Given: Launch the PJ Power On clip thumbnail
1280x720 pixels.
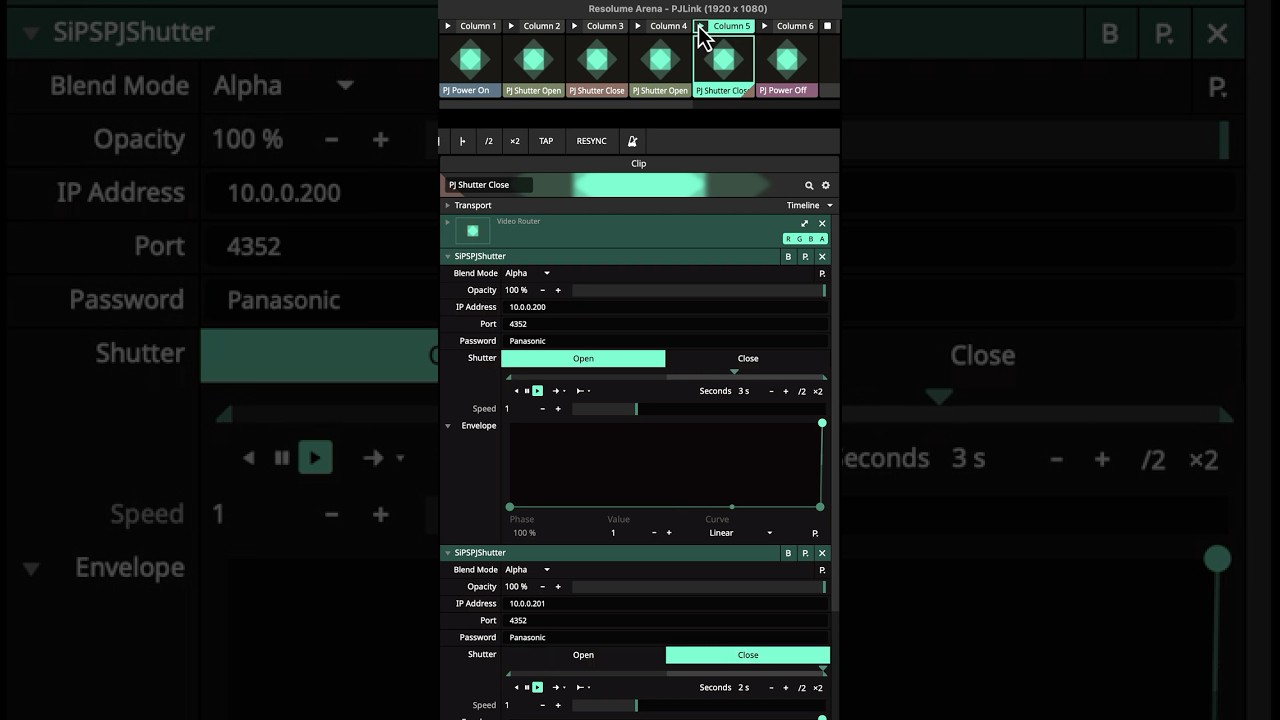Looking at the screenshot, I should pyautogui.click(x=470, y=60).
